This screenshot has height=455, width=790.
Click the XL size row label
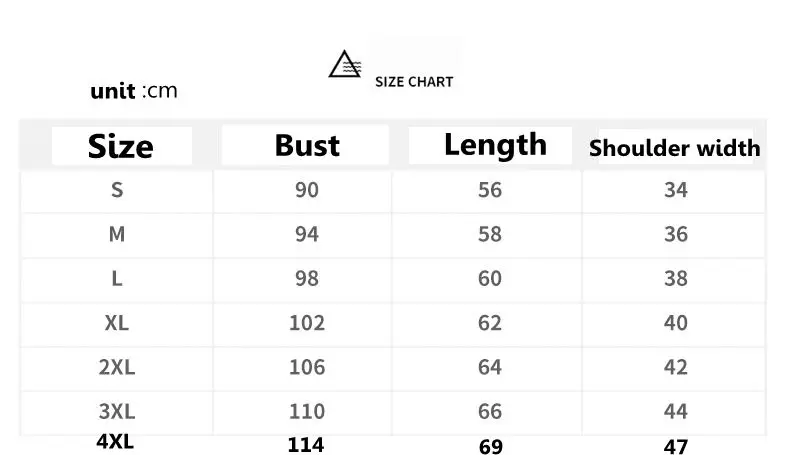[x=117, y=322]
